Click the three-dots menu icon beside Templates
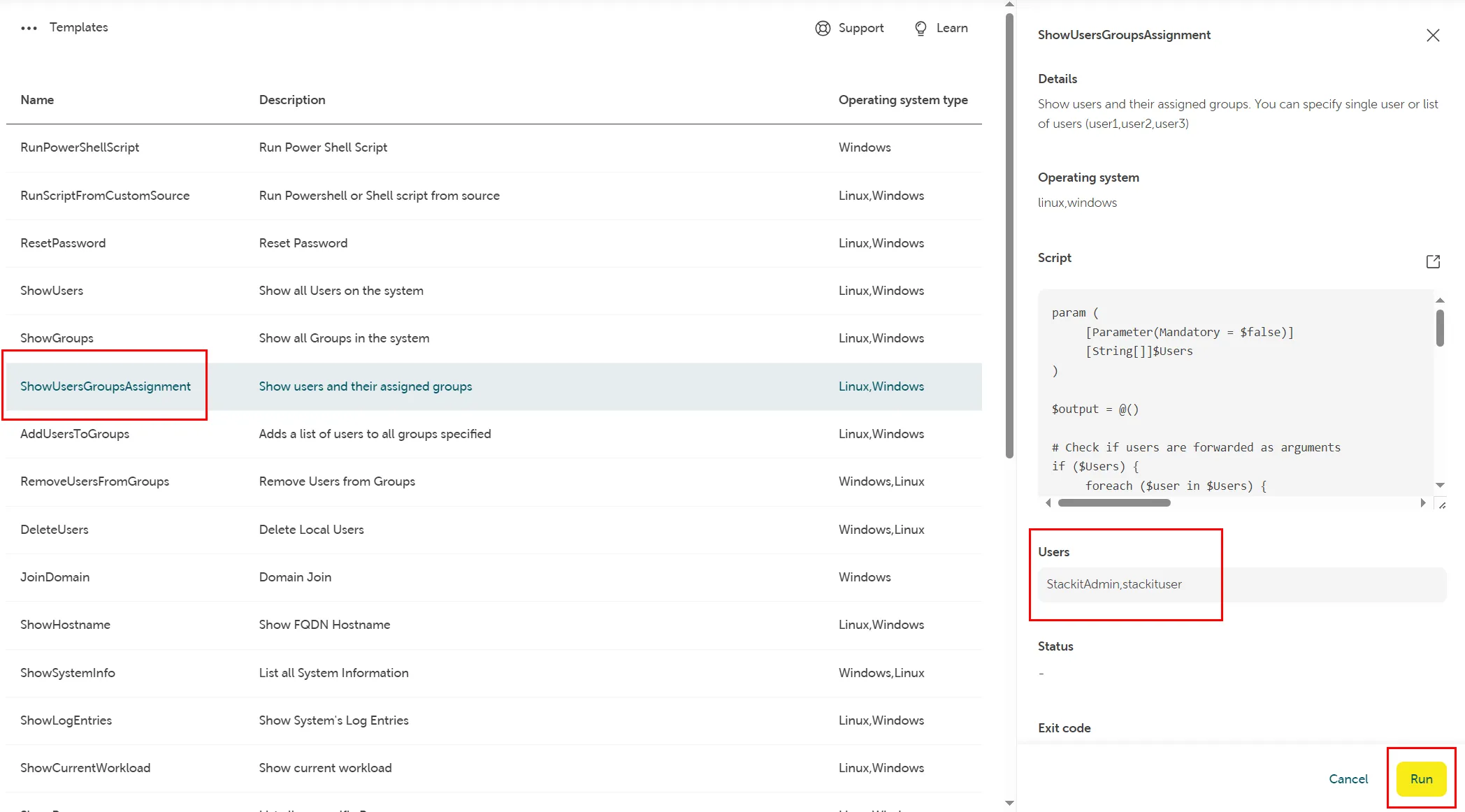The height and width of the screenshot is (812, 1465). [29, 28]
